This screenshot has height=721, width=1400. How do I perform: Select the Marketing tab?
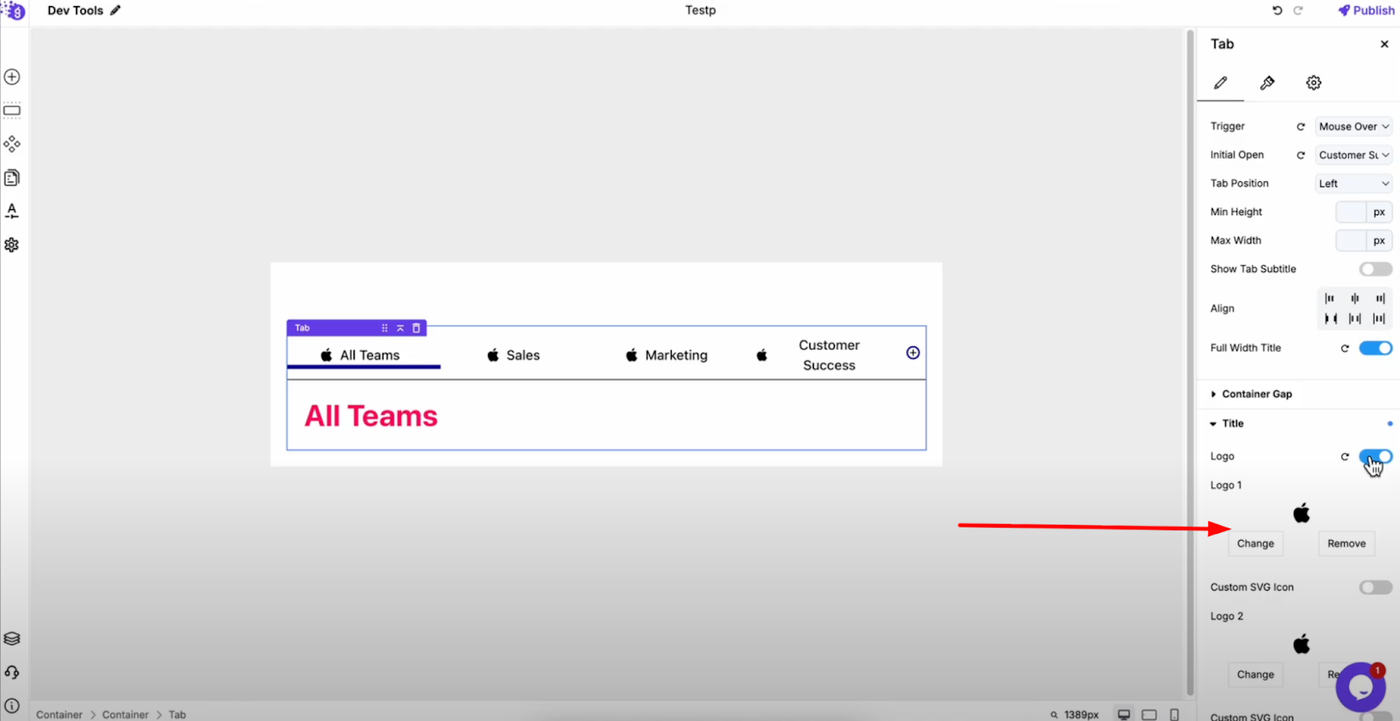click(x=667, y=355)
